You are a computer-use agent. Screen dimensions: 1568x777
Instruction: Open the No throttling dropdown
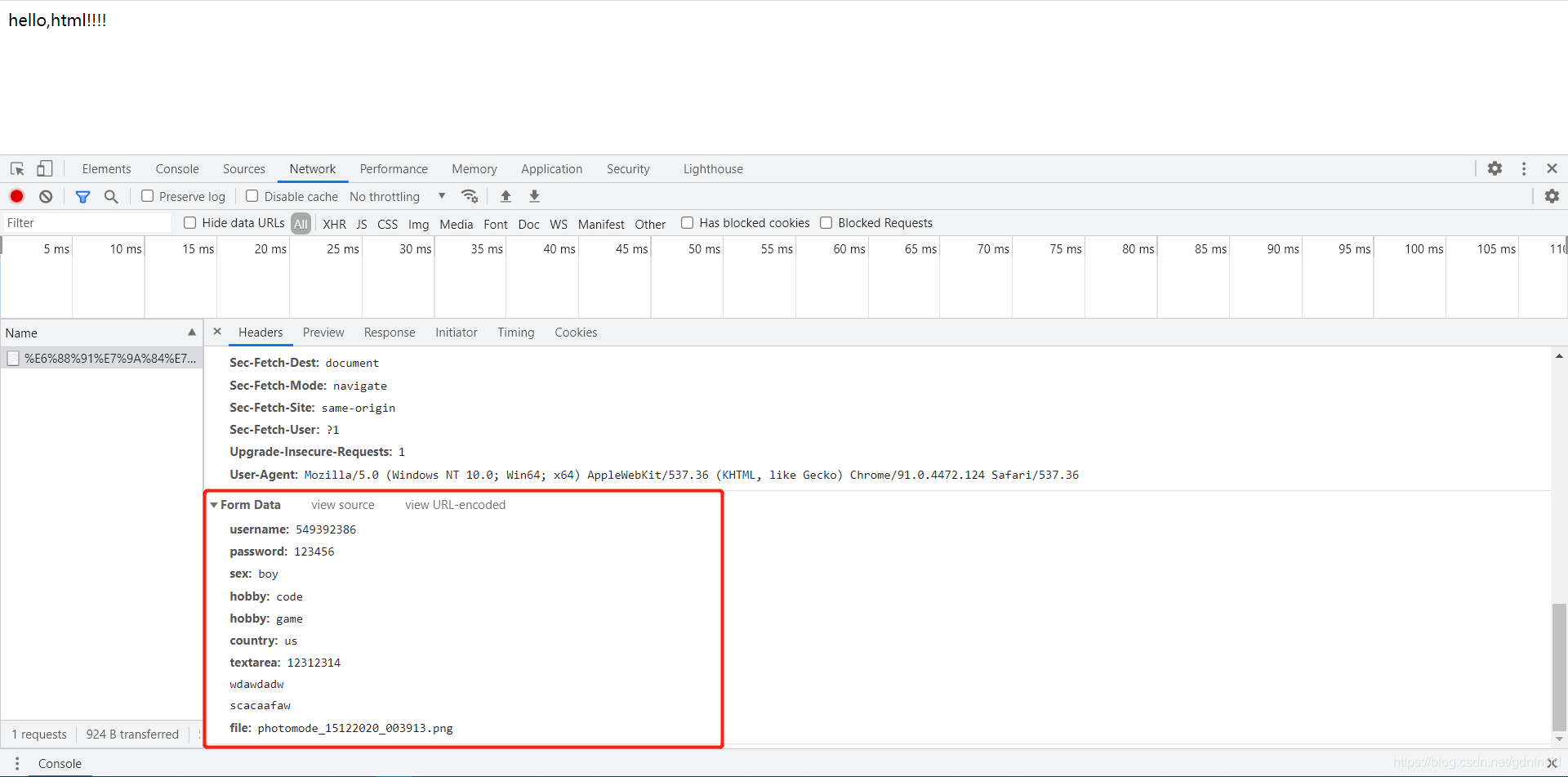coord(397,196)
